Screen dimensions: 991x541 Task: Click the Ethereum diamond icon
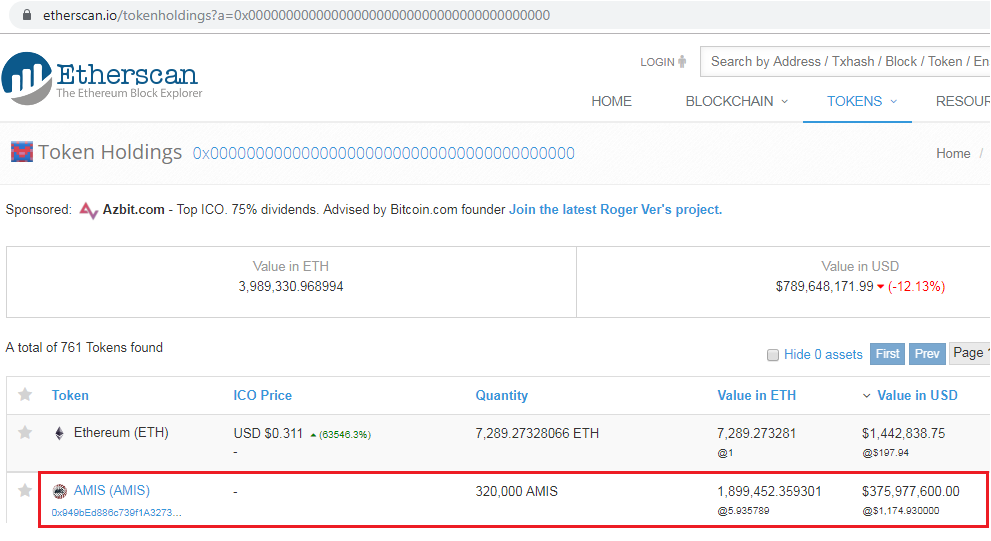59,434
